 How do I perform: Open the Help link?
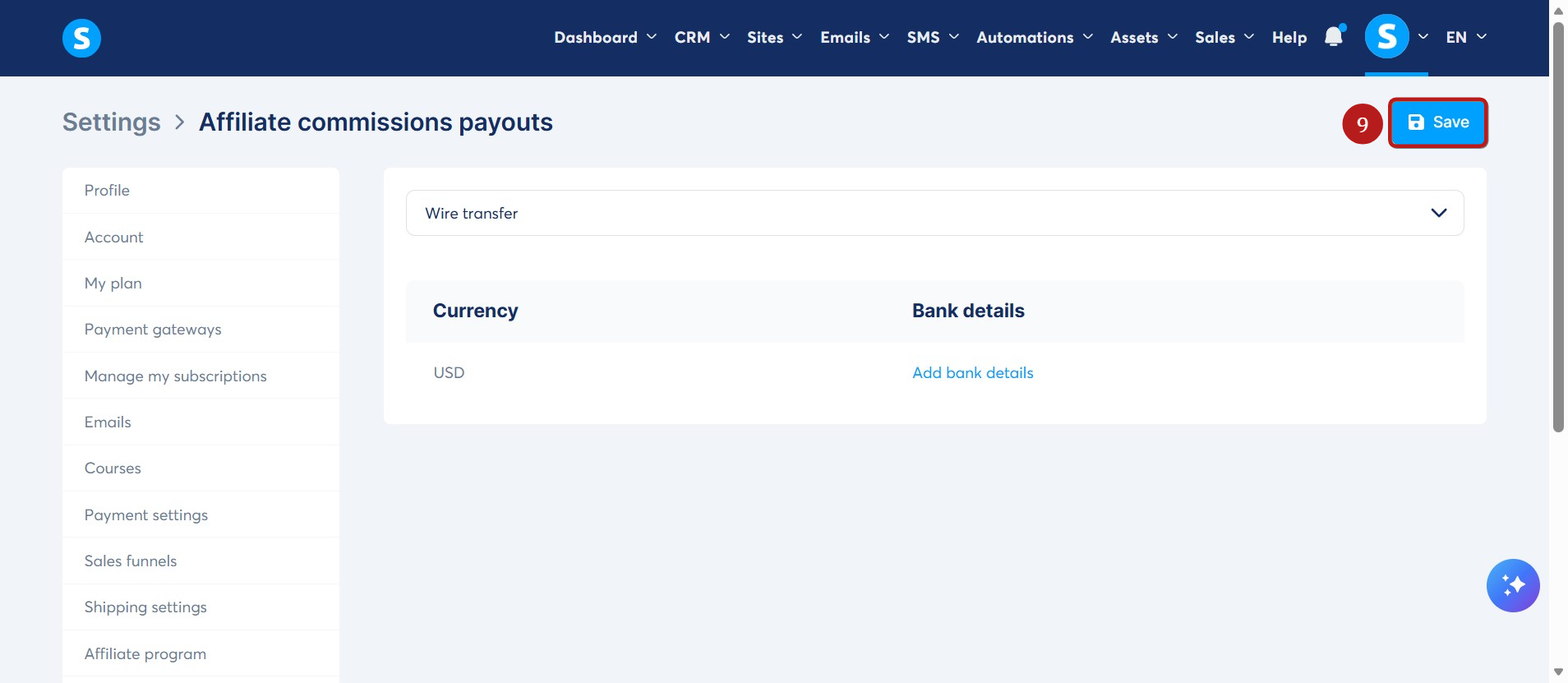click(1289, 37)
